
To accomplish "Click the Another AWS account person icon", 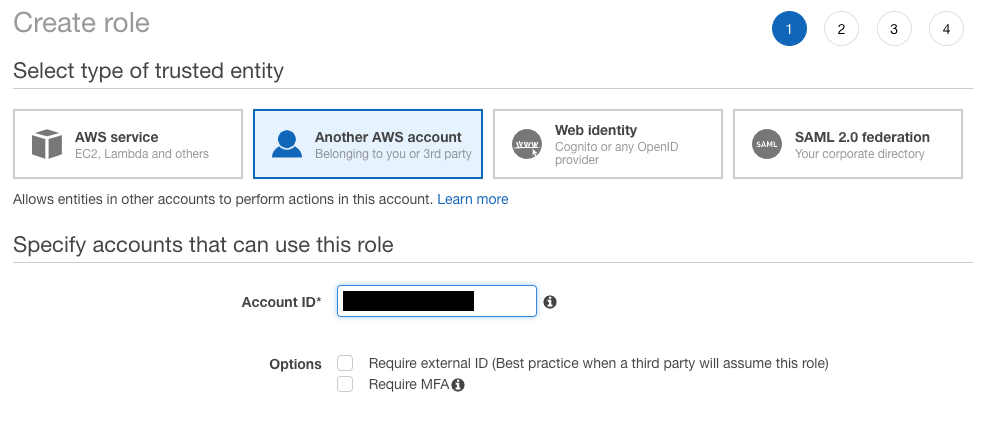I will pyautogui.click(x=287, y=144).
